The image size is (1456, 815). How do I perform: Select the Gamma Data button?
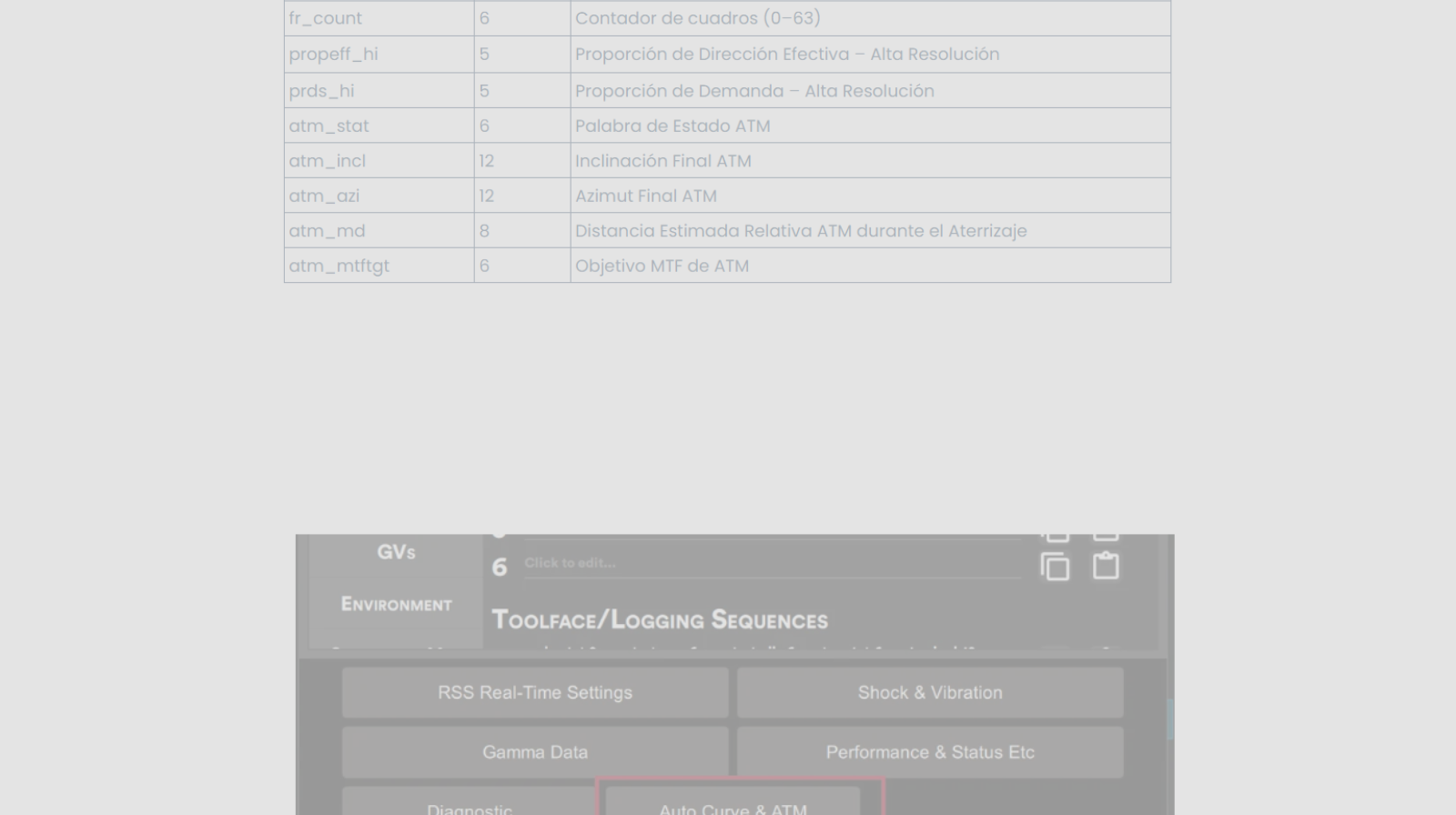tap(535, 752)
